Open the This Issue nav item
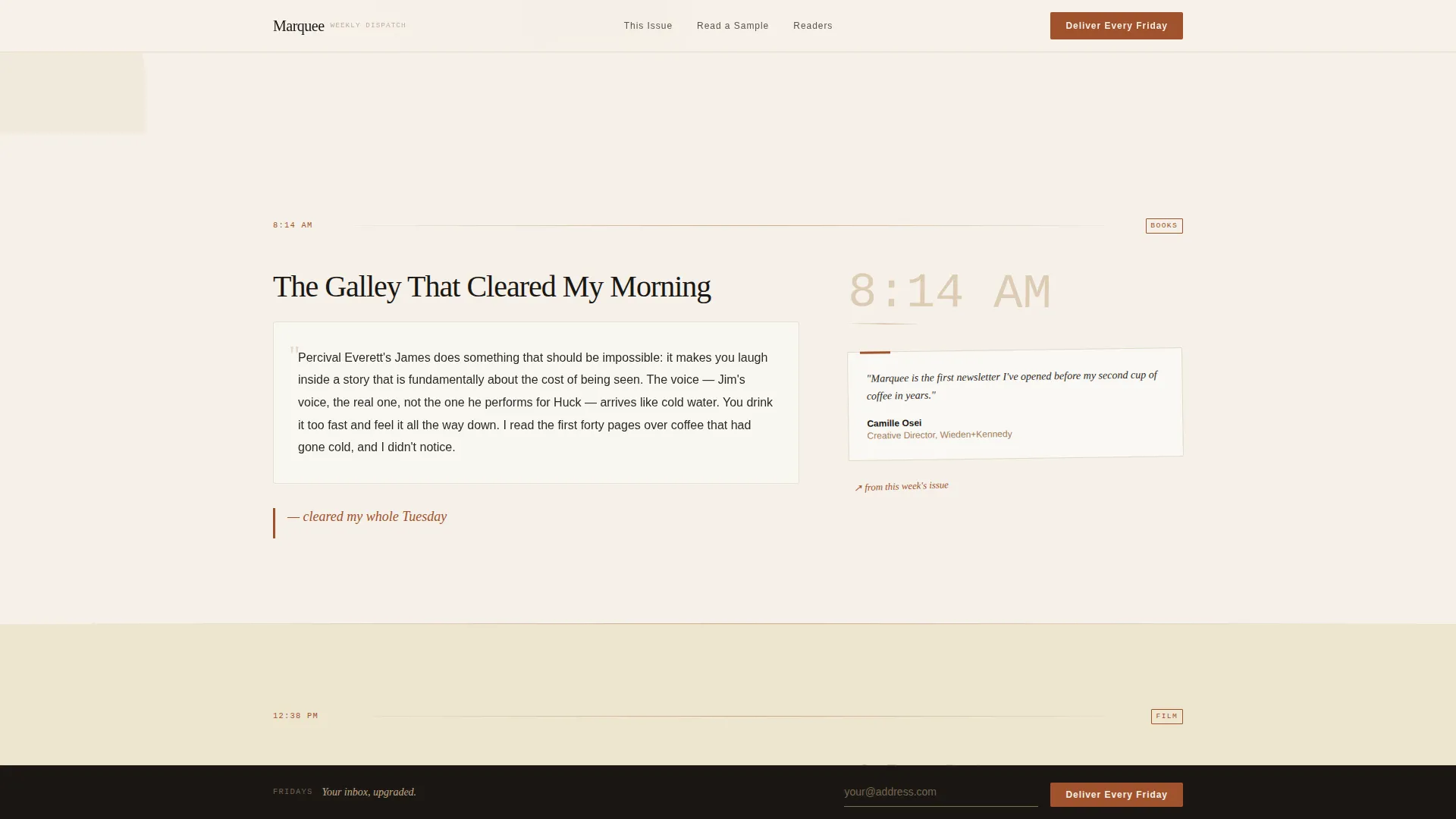 coord(648,26)
